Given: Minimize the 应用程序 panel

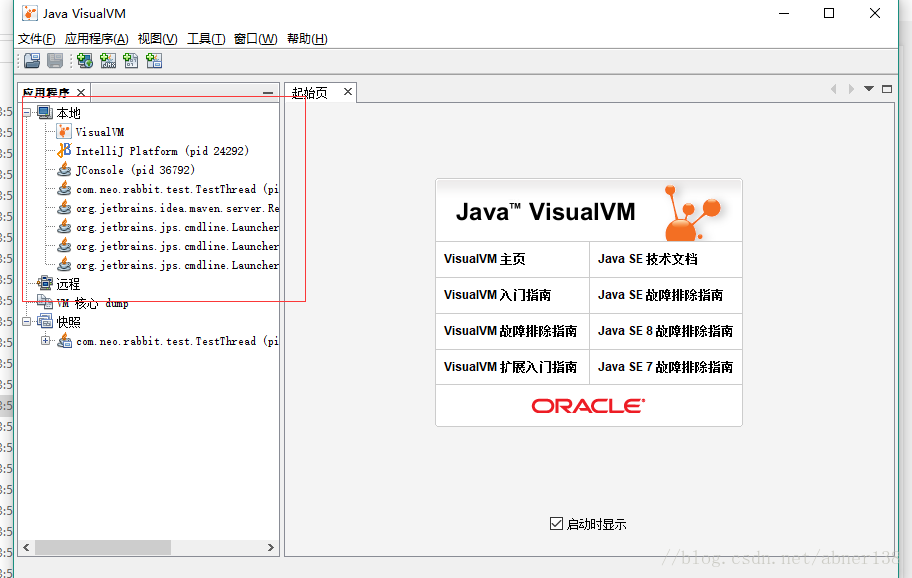Looking at the screenshot, I should [268, 92].
